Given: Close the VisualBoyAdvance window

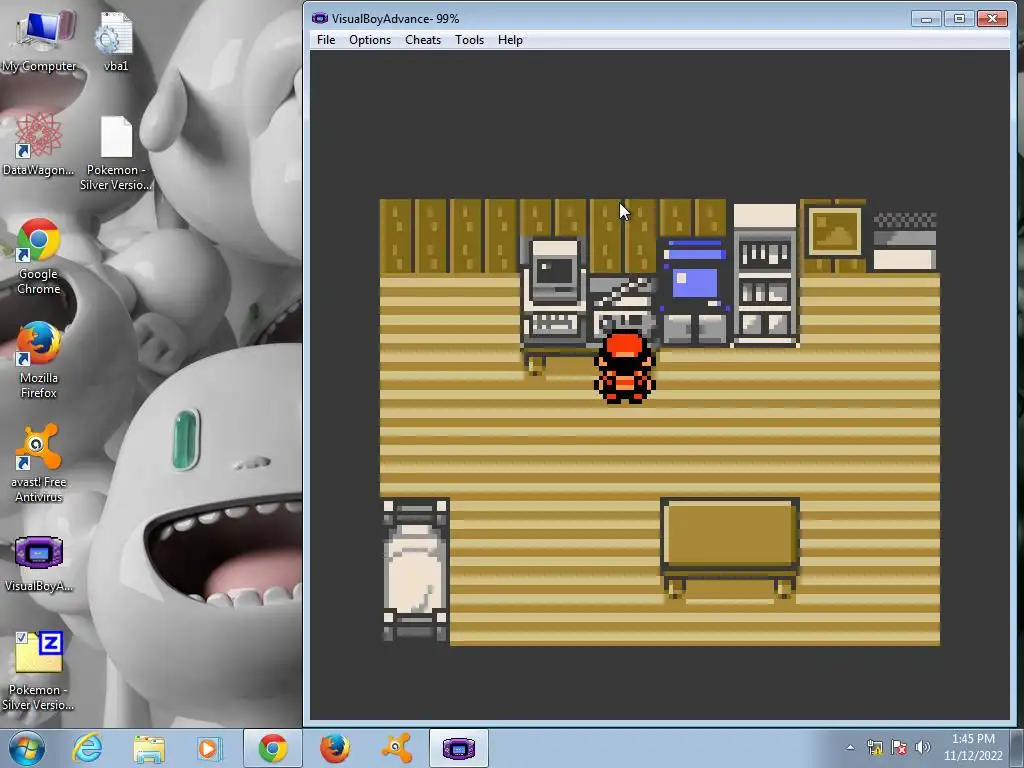Looking at the screenshot, I should (992, 19).
